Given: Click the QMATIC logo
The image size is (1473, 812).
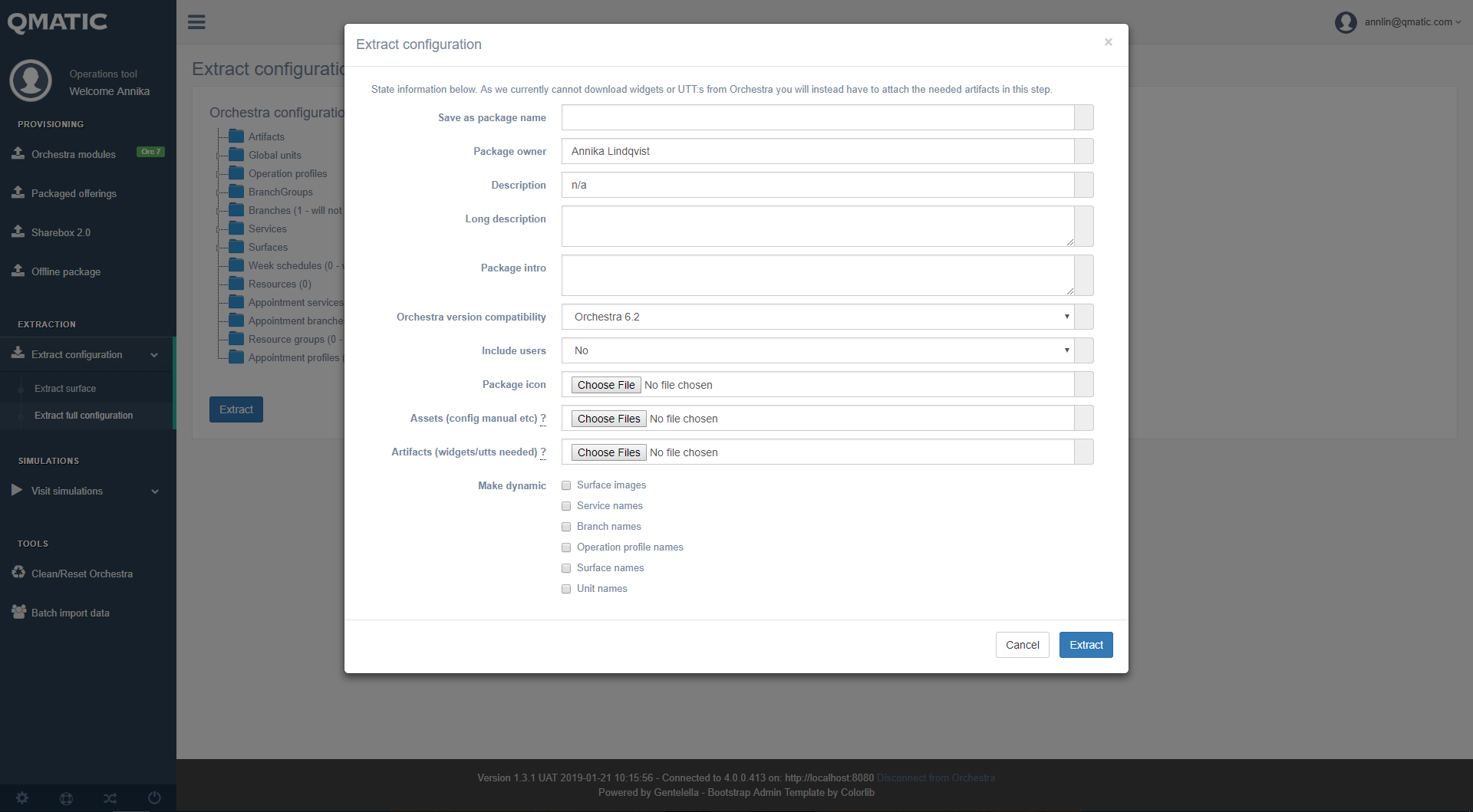Looking at the screenshot, I should 58,22.
